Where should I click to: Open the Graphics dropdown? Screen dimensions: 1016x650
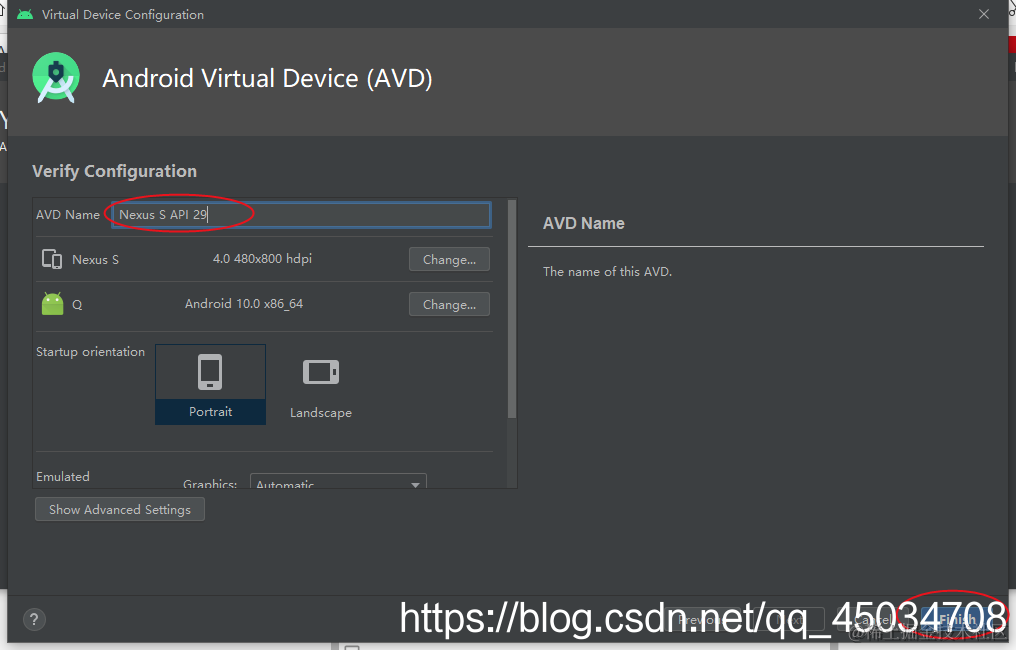pyautogui.click(x=338, y=483)
